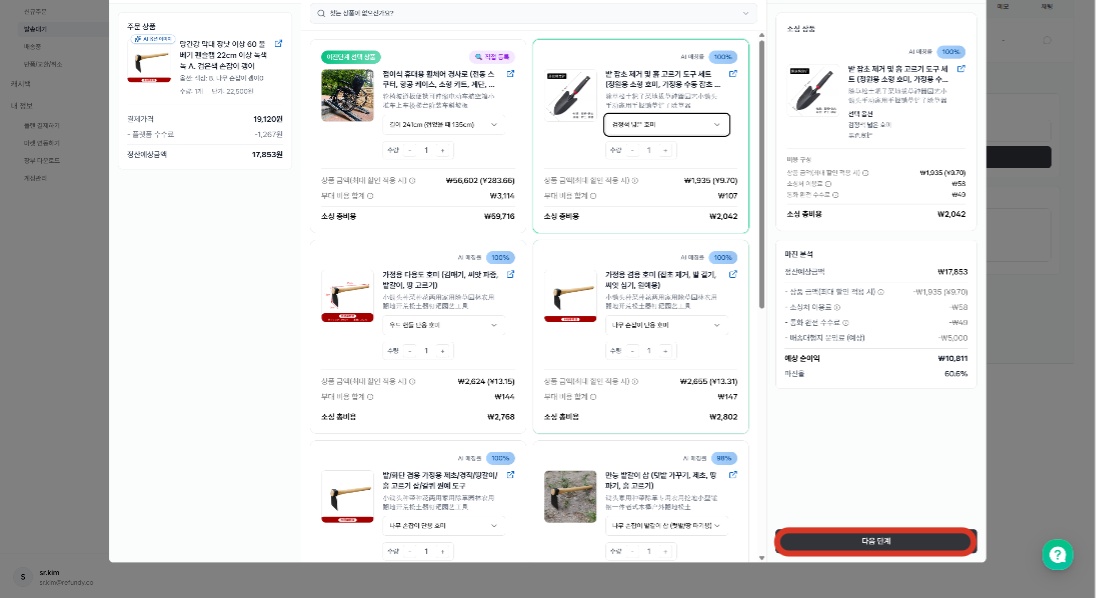Image resolution: width=1116 pixels, height=598 pixels.
Task: Increase quantity on the wheelchair ramp card
Action: (x=443, y=150)
